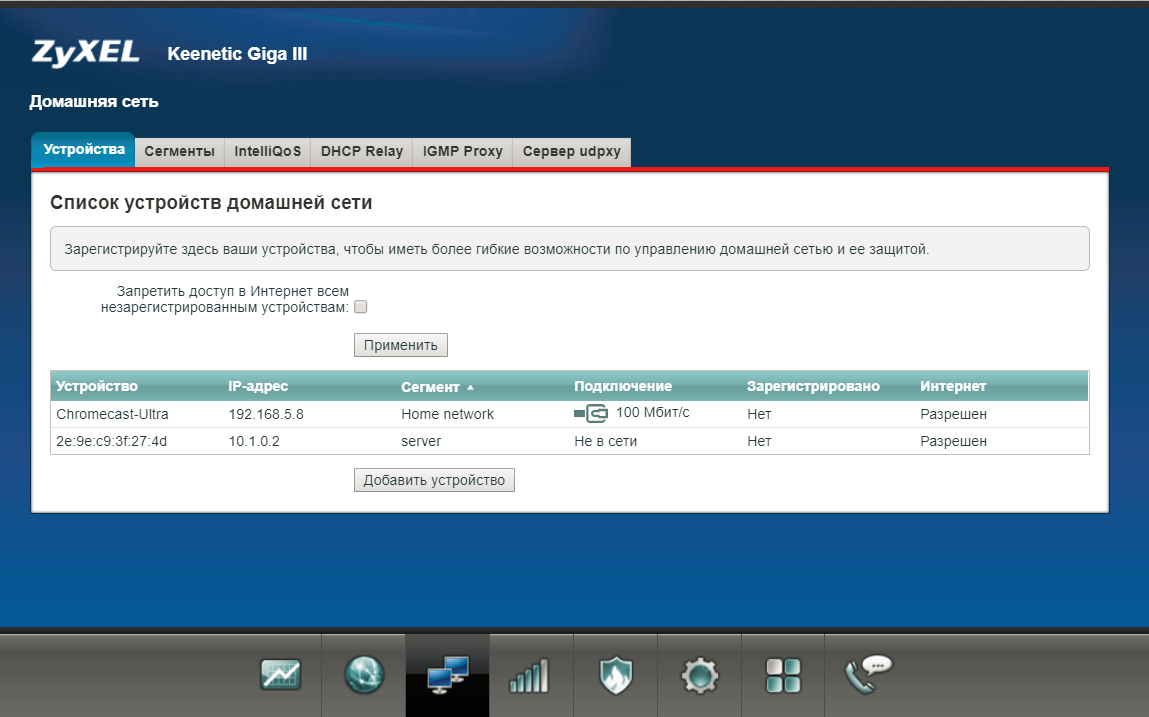Open the Wi-Fi signal bars icon
The height and width of the screenshot is (717, 1149).
click(x=529, y=677)
